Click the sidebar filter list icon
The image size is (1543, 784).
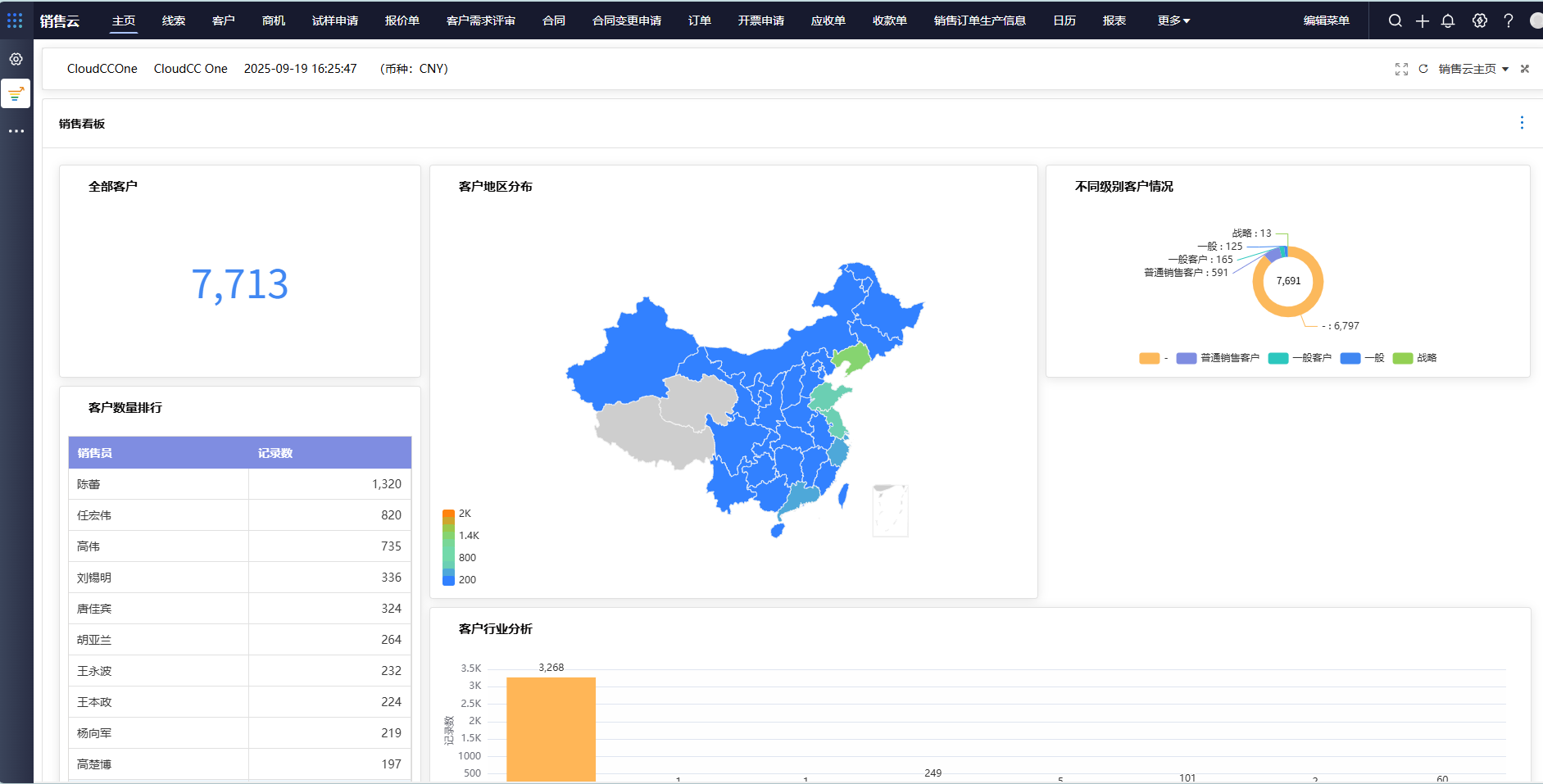click(16, 94)
